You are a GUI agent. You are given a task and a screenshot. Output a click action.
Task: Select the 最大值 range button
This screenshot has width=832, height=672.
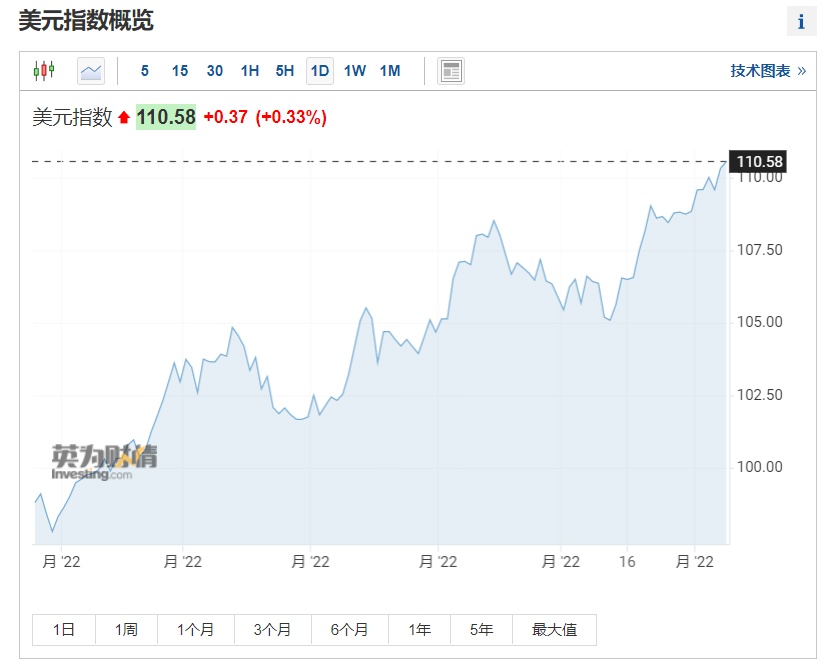[554, 630]
